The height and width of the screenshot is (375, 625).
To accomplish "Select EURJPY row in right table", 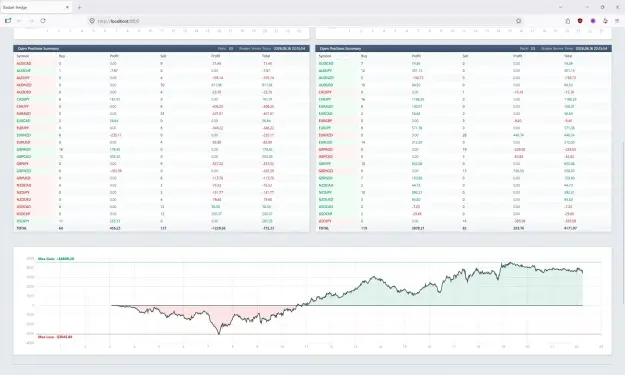I will 464,128.
